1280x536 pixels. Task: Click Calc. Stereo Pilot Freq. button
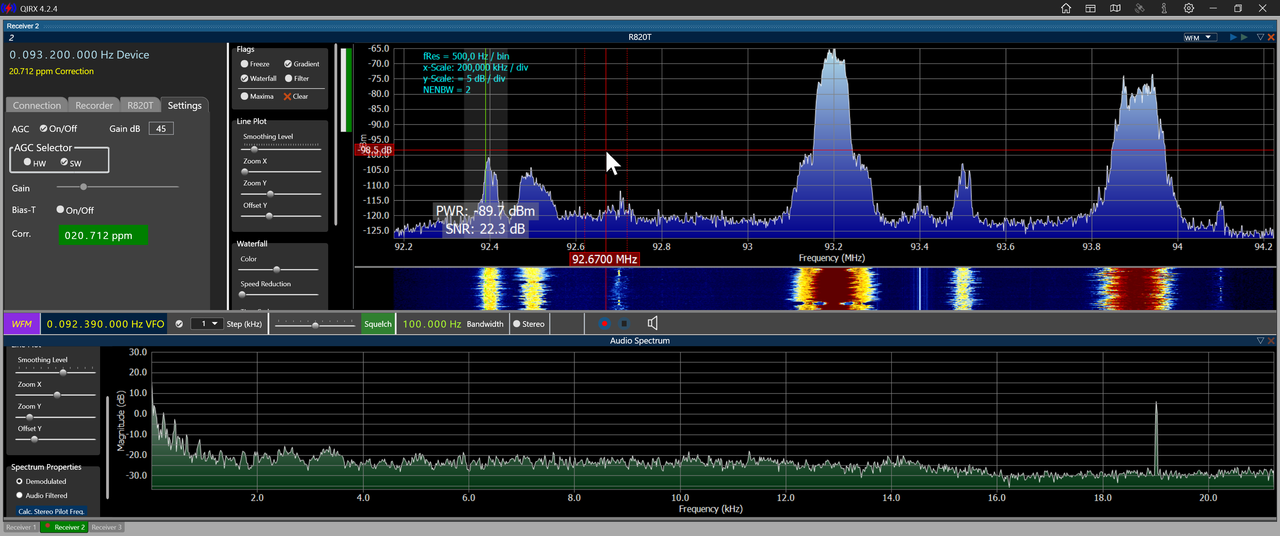click(x=51, y=511)
